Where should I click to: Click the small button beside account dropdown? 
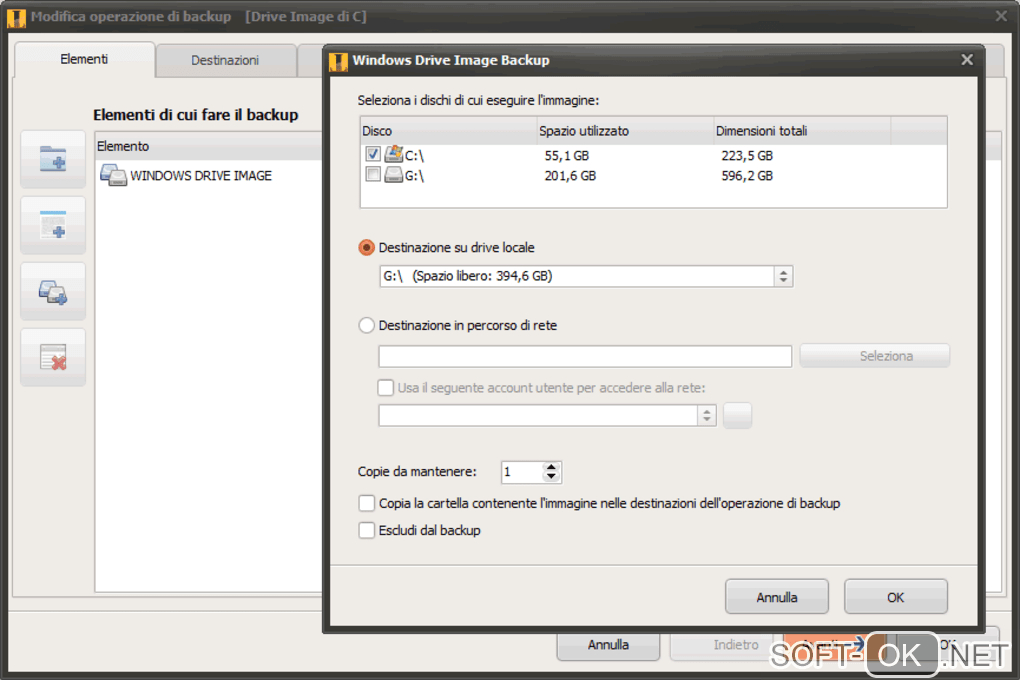pyautogui.click(x=738, y=415)
